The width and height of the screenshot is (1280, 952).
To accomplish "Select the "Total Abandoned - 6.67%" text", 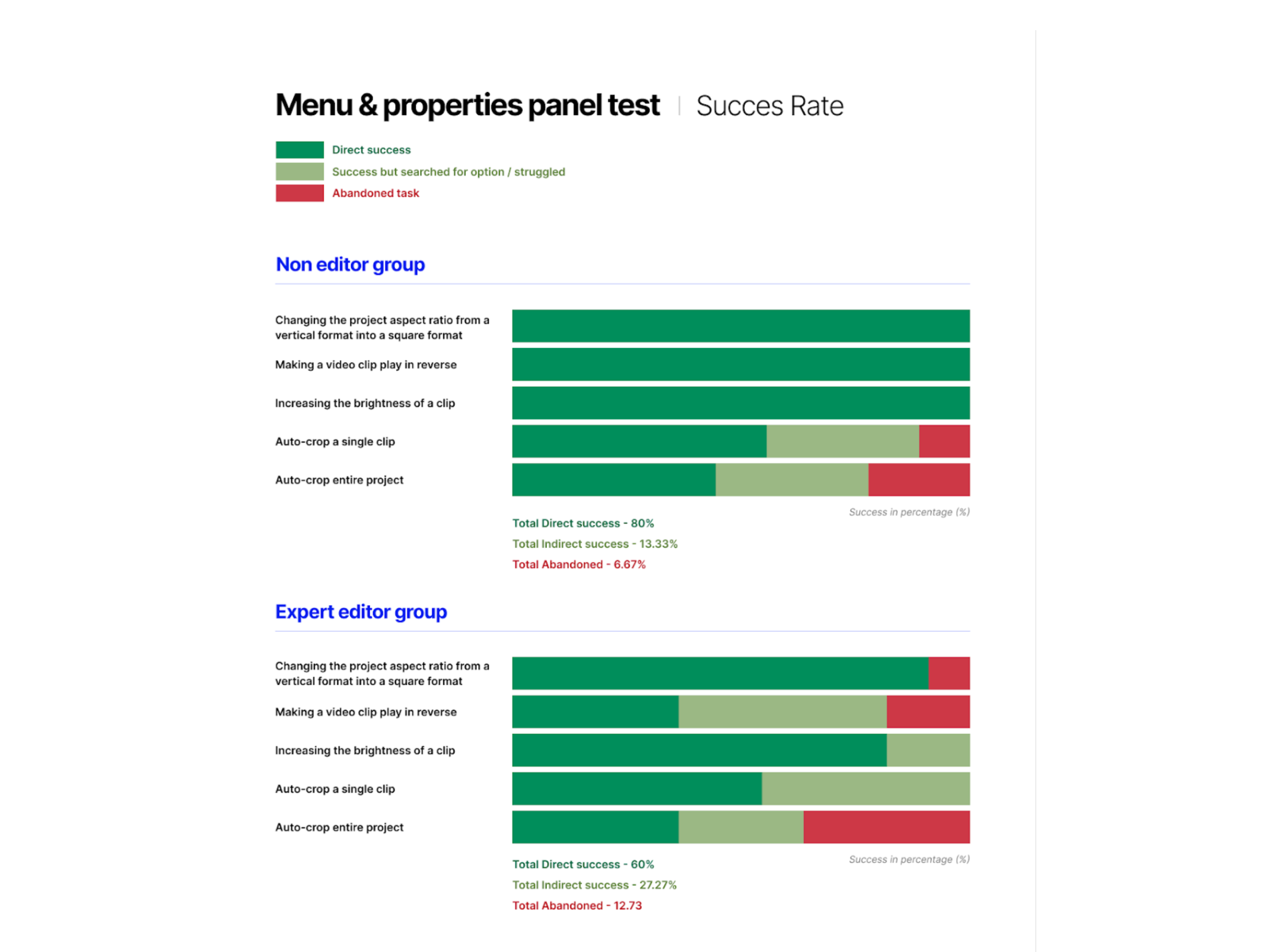I will click(578, 565).
